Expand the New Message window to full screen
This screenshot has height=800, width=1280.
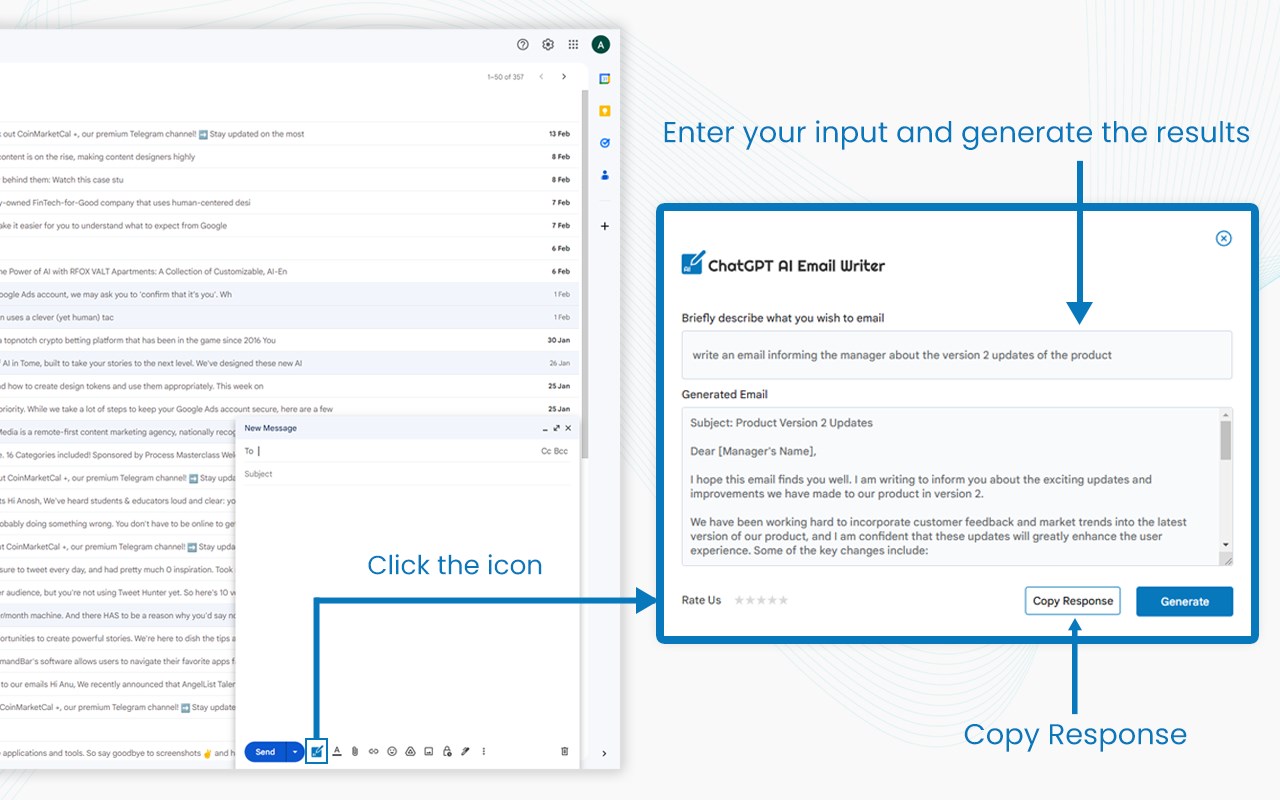557,428
